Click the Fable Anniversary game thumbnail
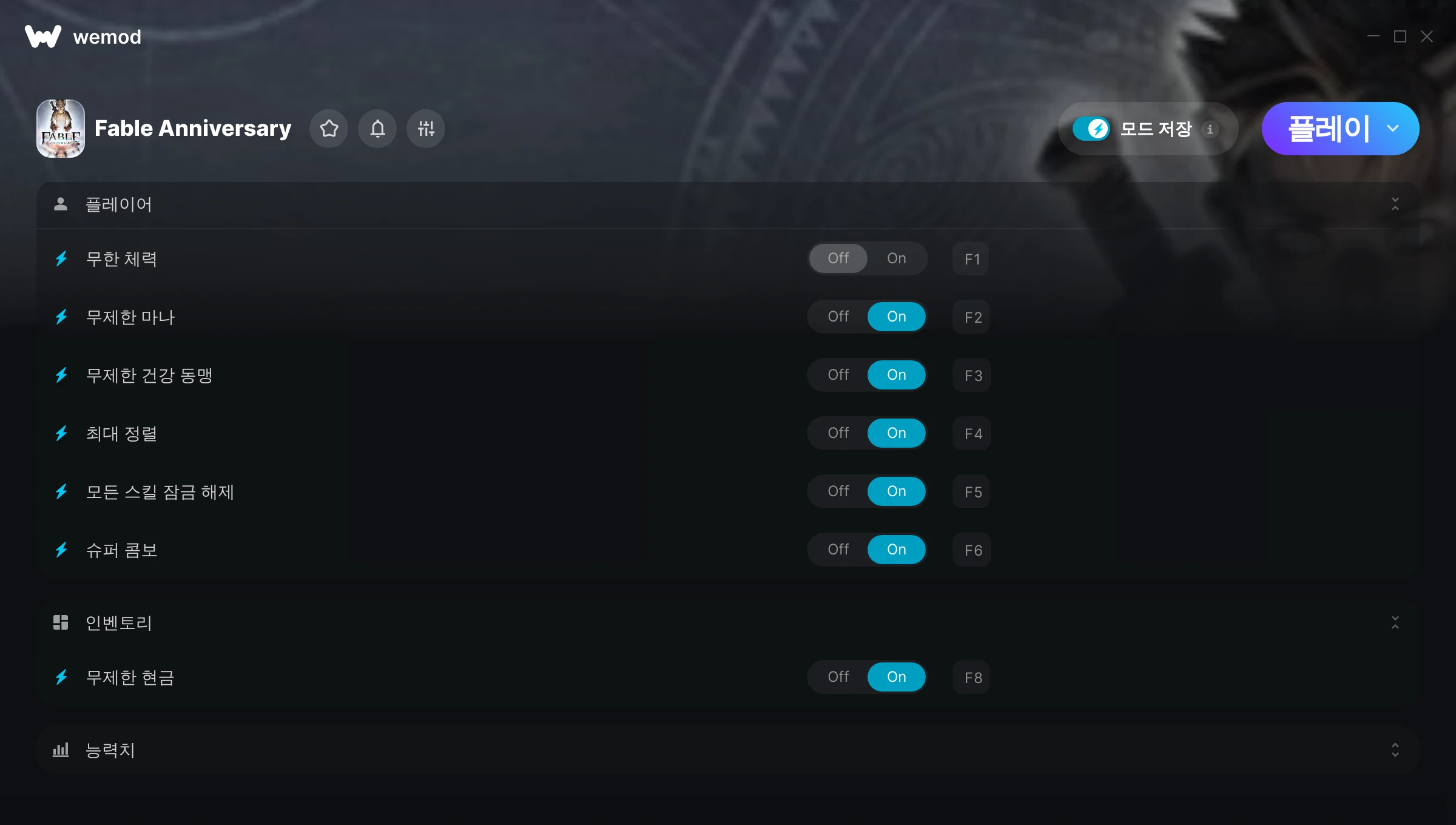Image resolution: width=1456 pixels, height=825 pixels. (61, 129)
